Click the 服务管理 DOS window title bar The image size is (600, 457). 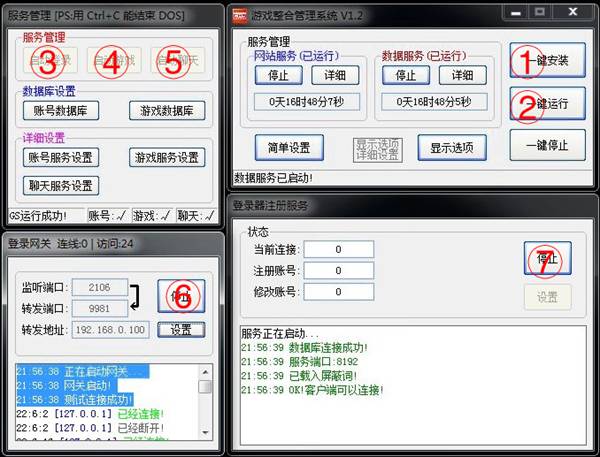click(x=113, y=16)
